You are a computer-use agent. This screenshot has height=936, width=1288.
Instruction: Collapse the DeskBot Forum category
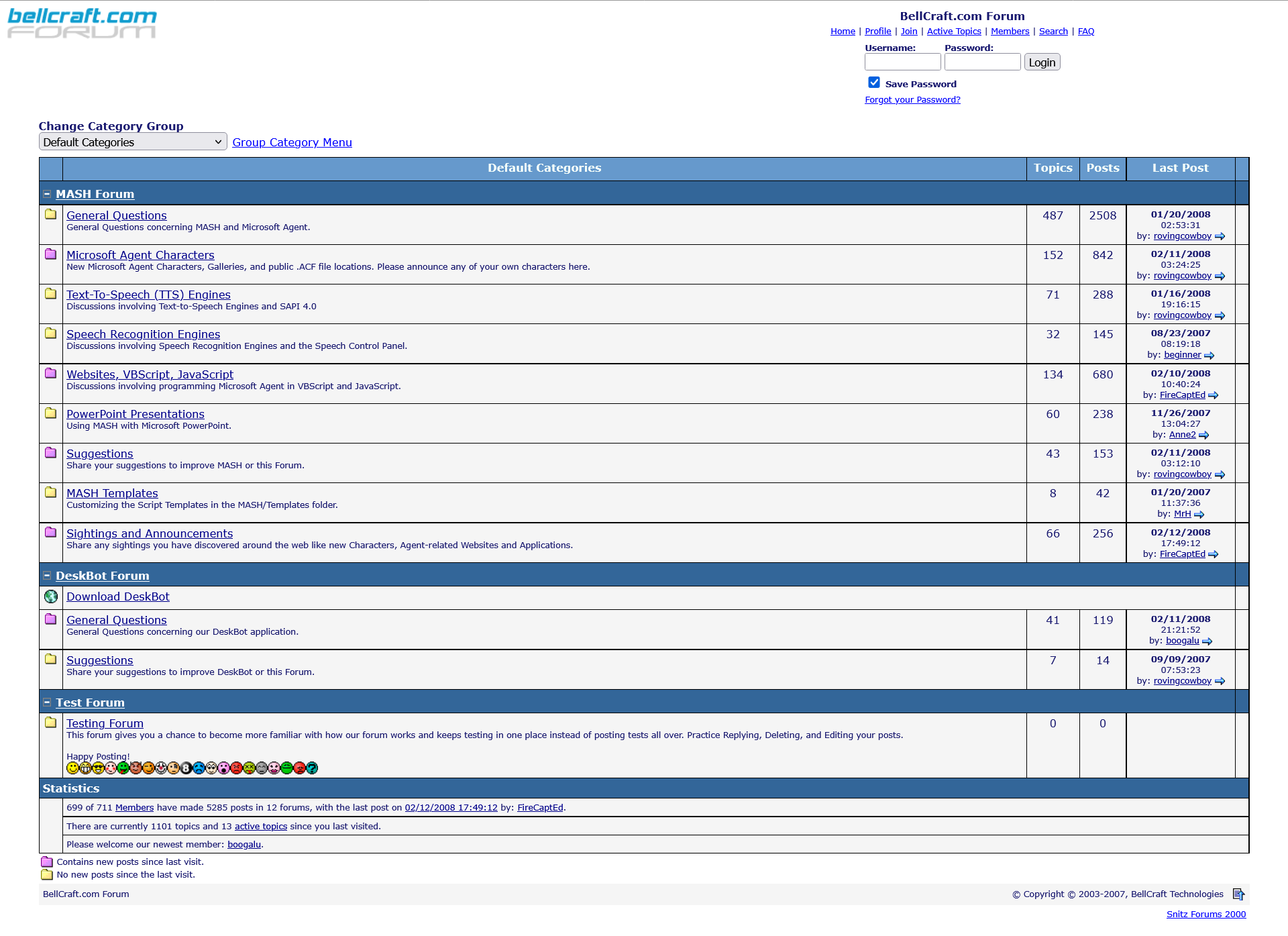(x=47, y=576)
